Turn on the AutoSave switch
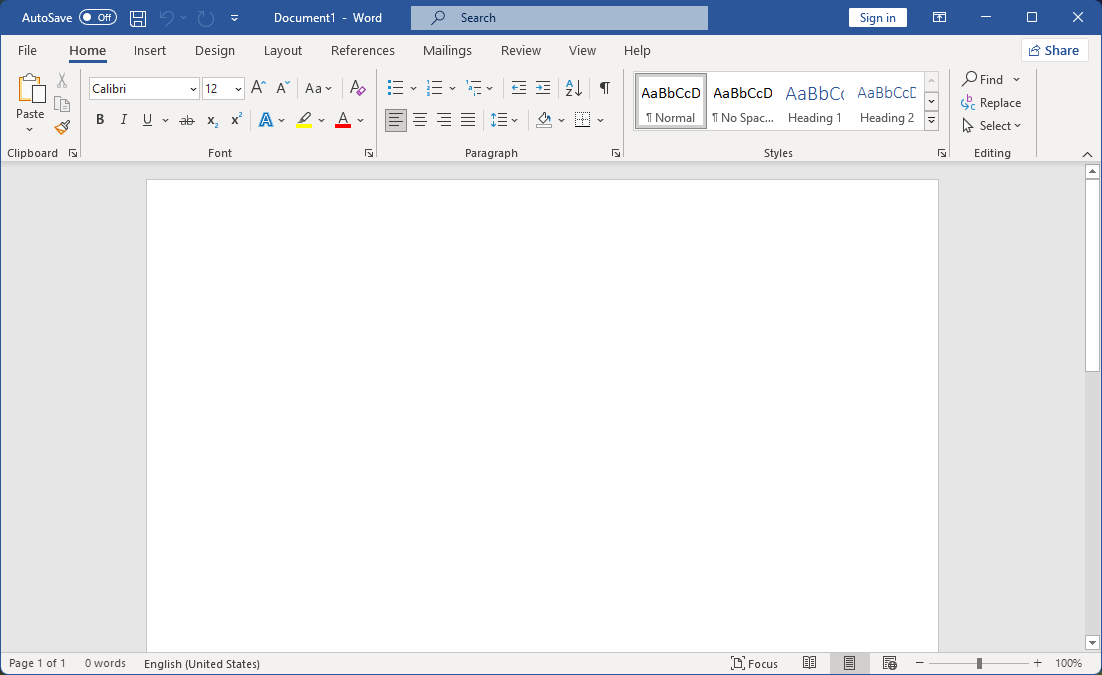The width and height of the screenshot is (1102, 675). click(98, 18)
